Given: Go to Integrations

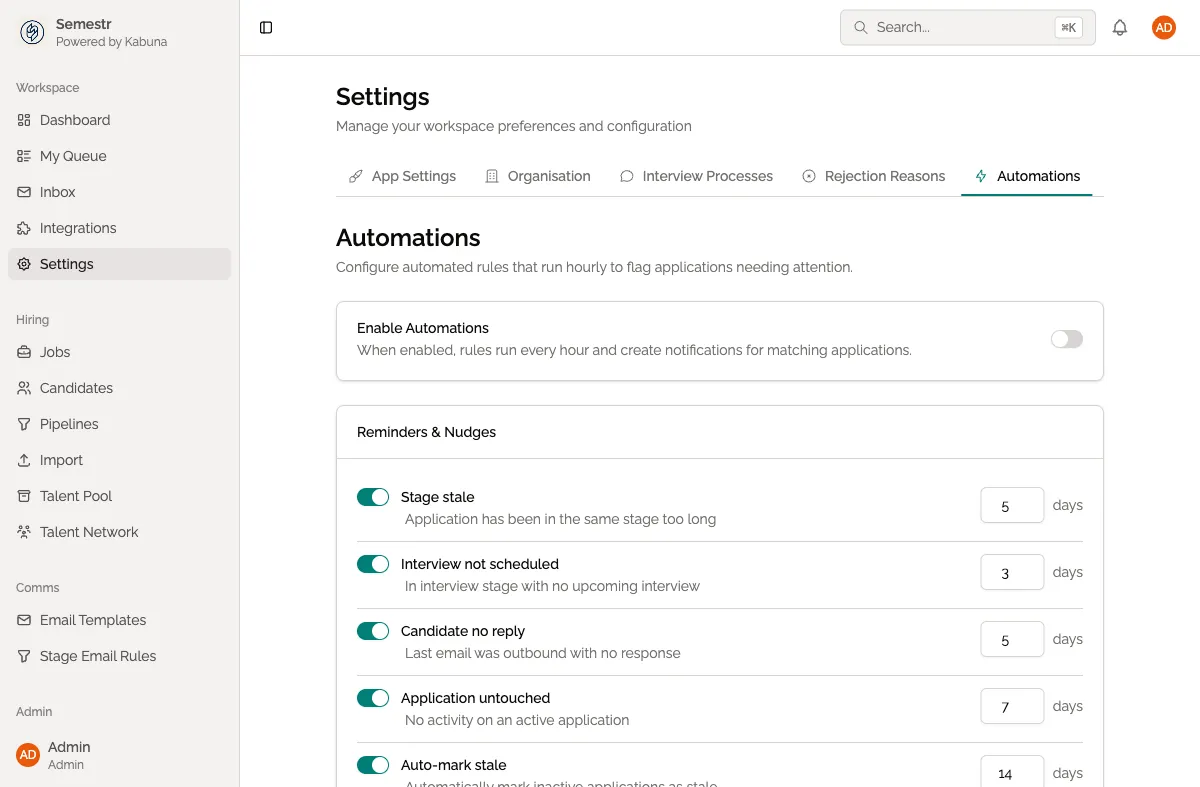Looking at the screenshot, I should (76, 228).
